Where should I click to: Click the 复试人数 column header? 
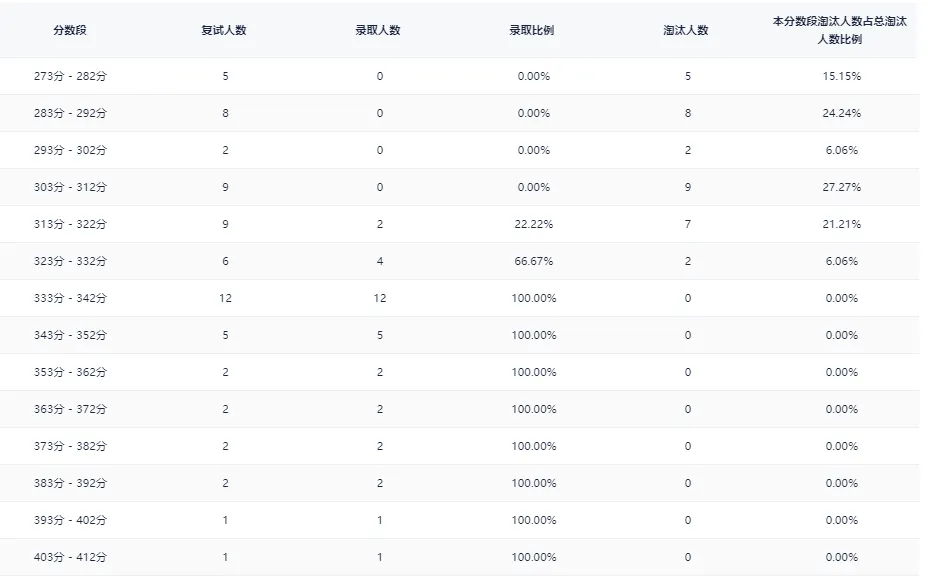coord(224,30)
